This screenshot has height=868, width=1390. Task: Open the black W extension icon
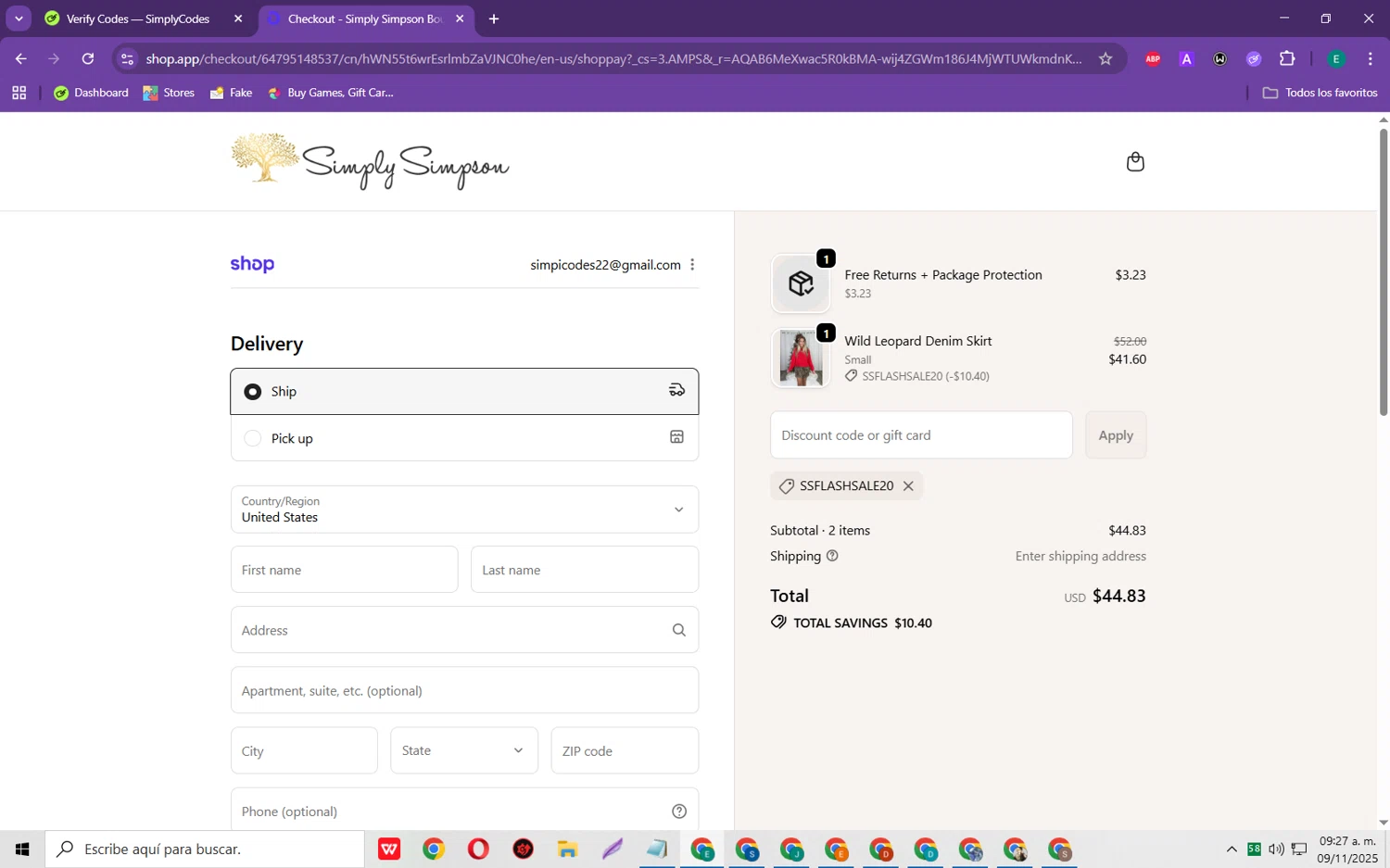[1219, 59]
